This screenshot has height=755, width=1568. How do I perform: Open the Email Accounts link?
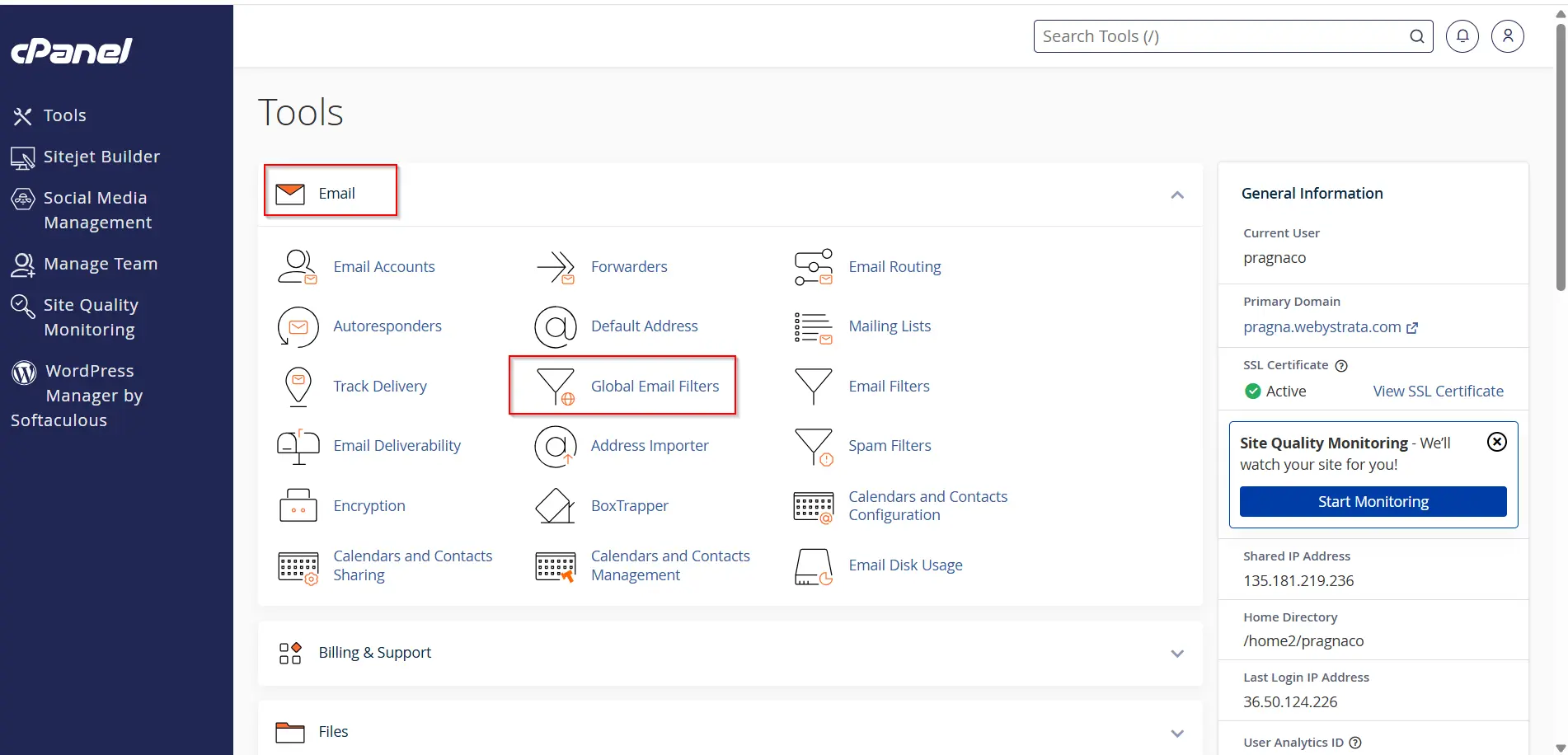click(384, 267)
